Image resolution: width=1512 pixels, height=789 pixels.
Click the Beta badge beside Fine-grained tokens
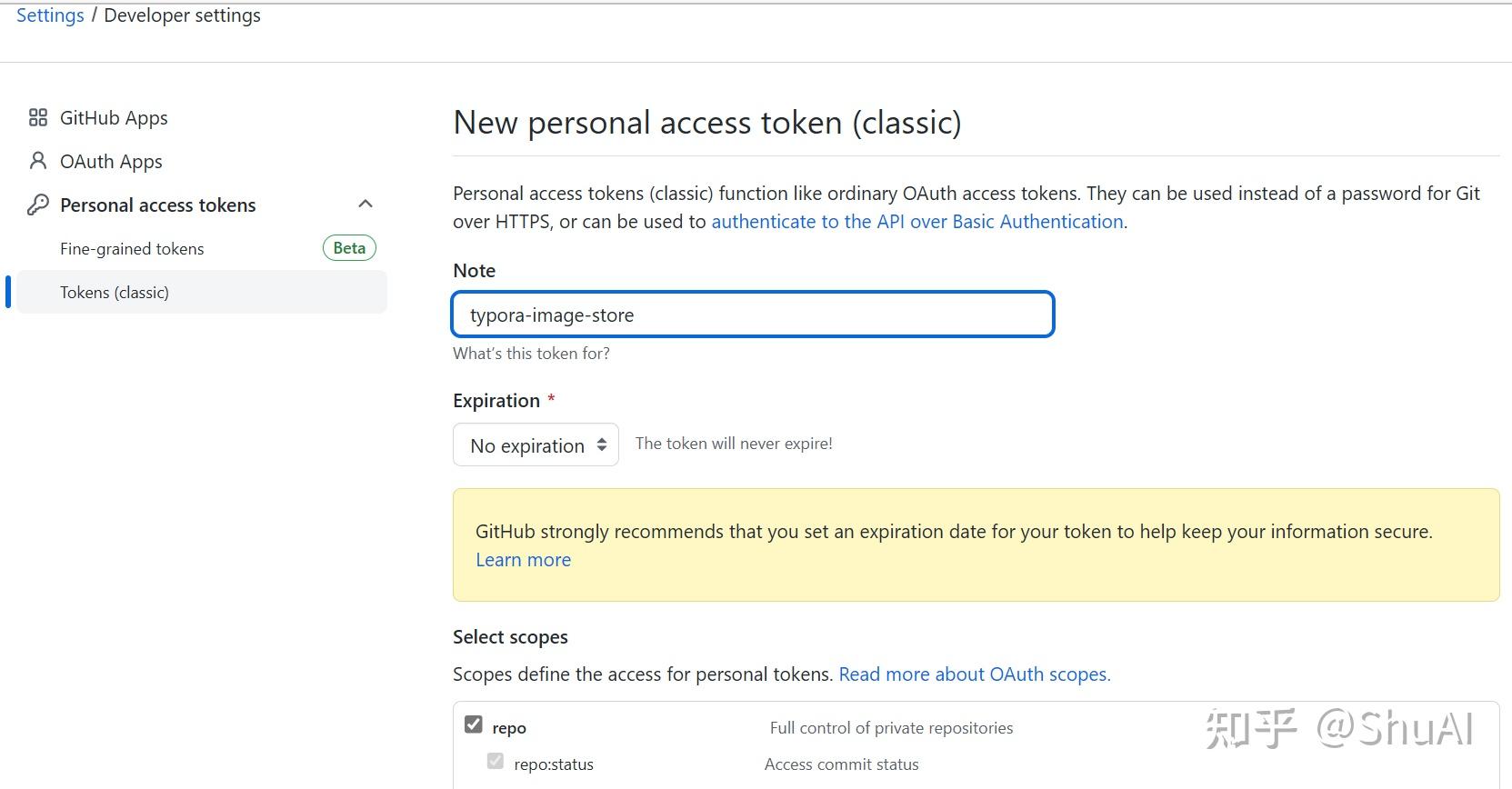349,248
